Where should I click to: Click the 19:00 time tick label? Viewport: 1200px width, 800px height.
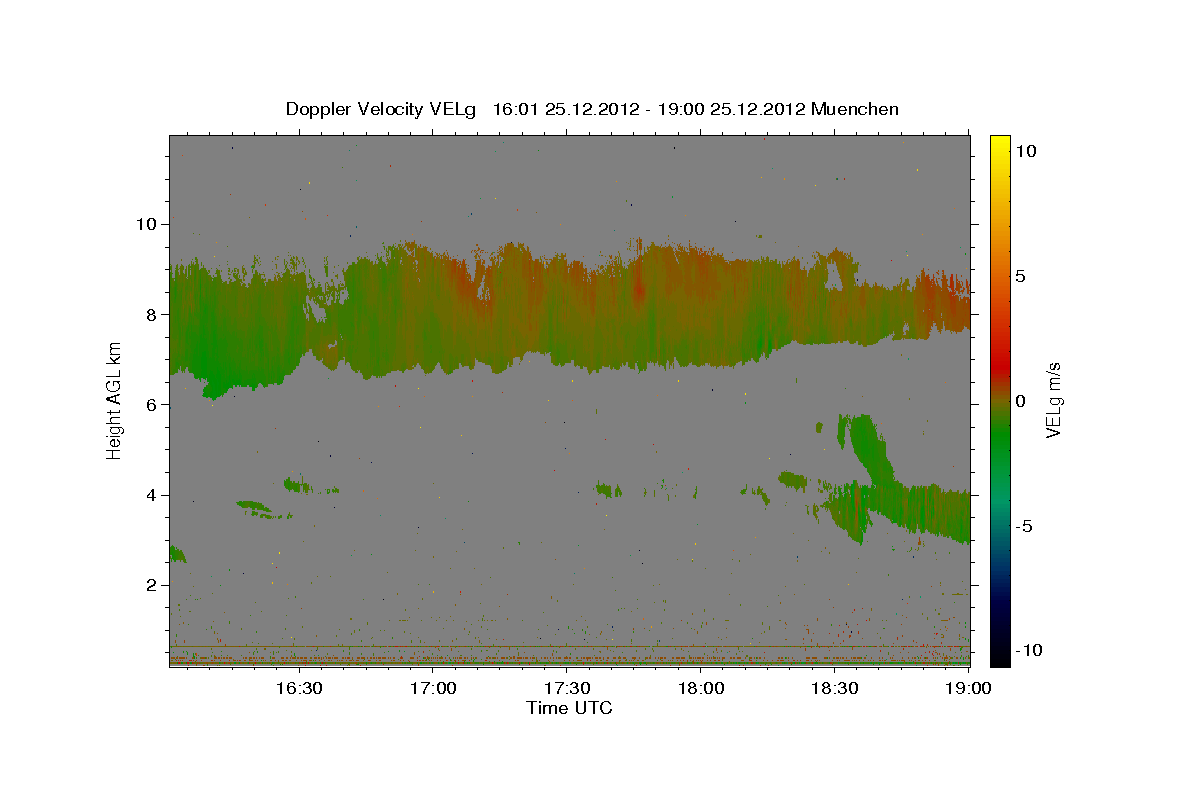968,688
